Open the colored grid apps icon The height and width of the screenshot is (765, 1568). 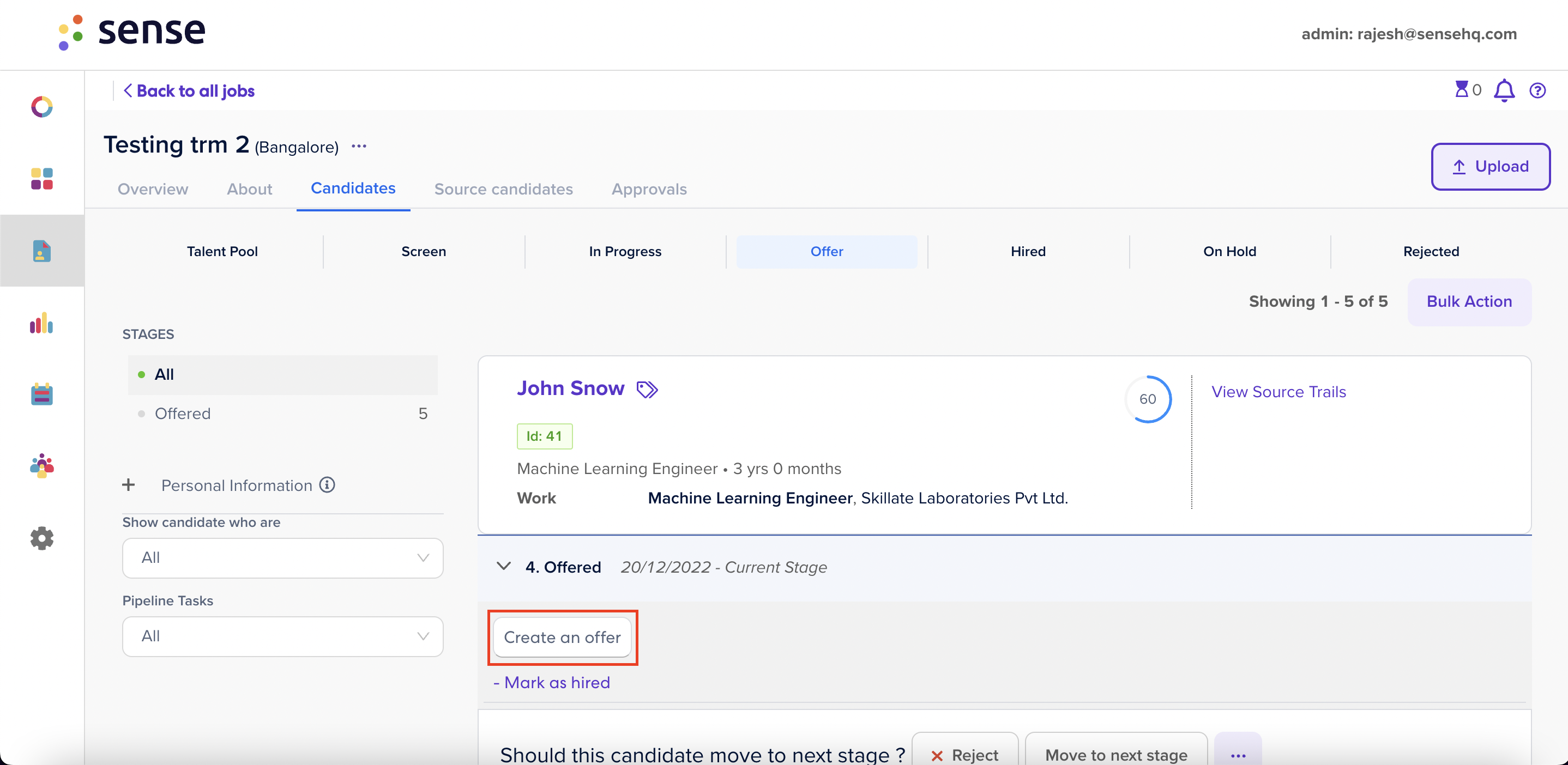point(42,179)
